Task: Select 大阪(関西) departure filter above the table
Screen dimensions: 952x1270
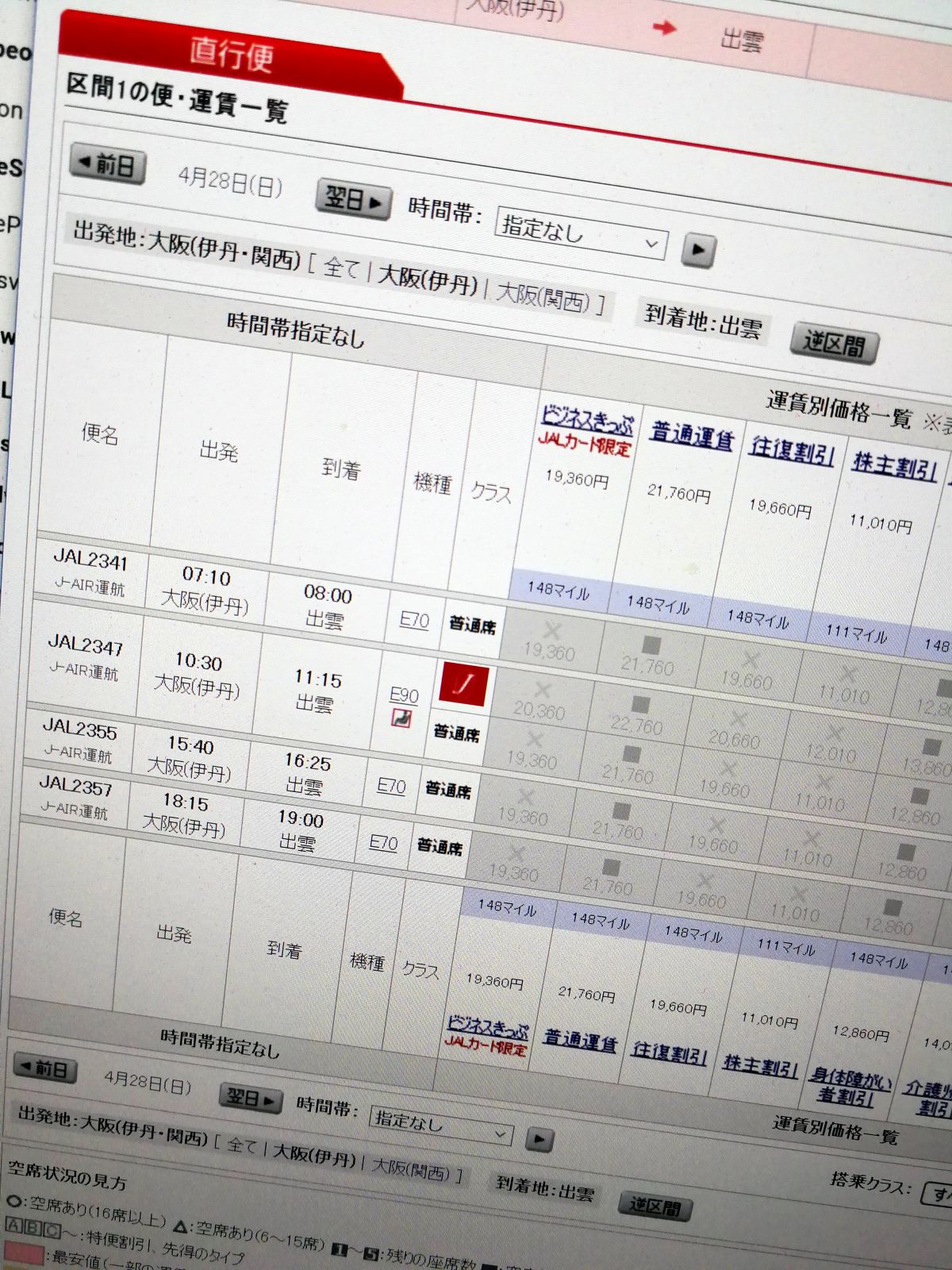Action: [x=543, y=297]
